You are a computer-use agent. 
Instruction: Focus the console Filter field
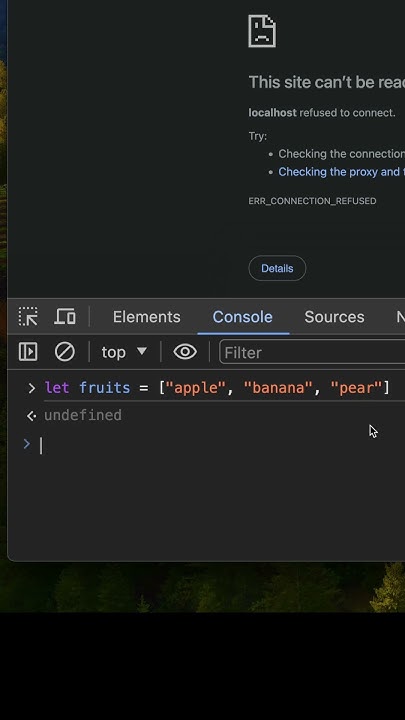click(x=312, y=352)
